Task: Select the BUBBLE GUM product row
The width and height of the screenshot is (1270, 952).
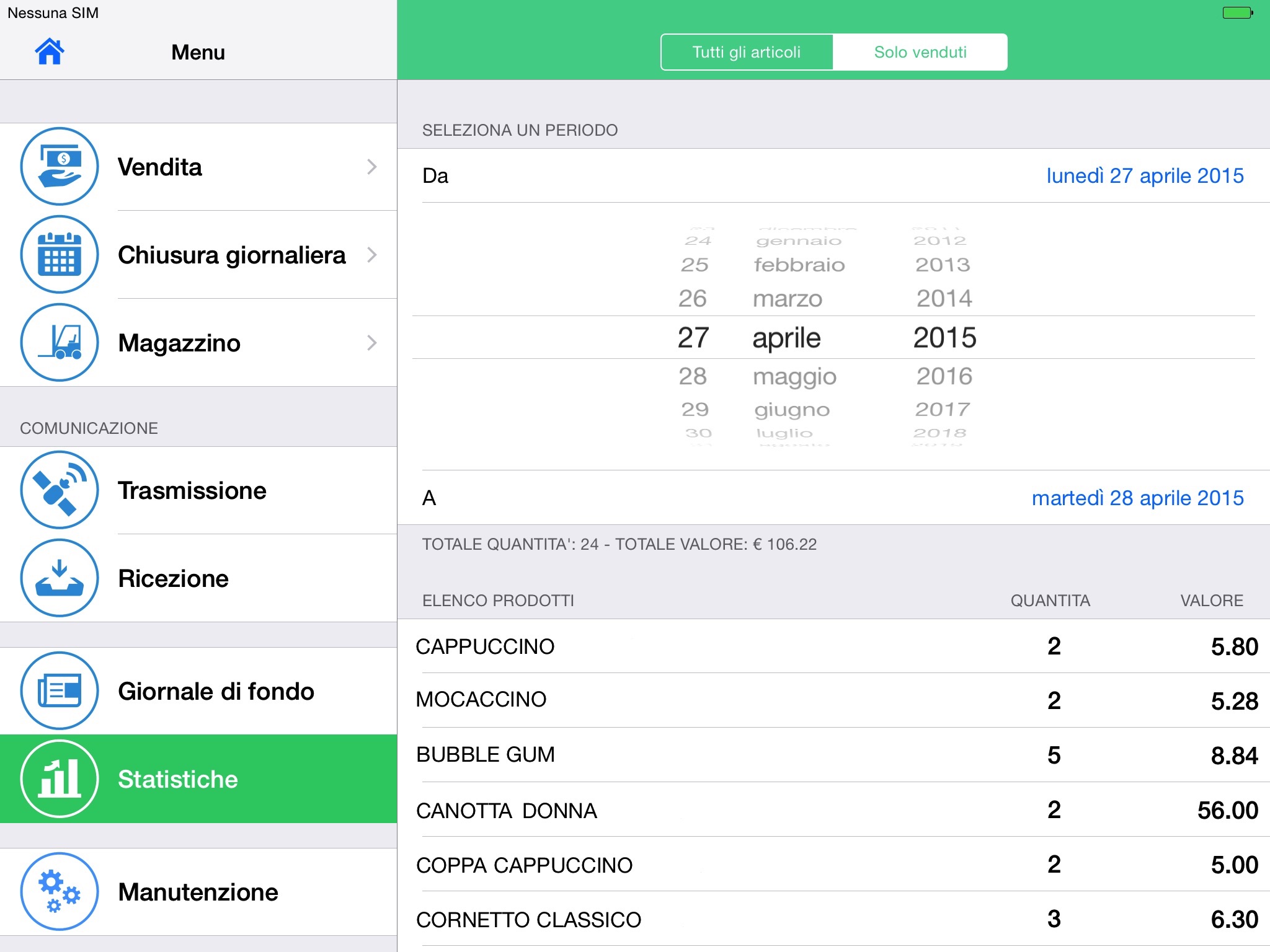Action: [x=833, y=755]
